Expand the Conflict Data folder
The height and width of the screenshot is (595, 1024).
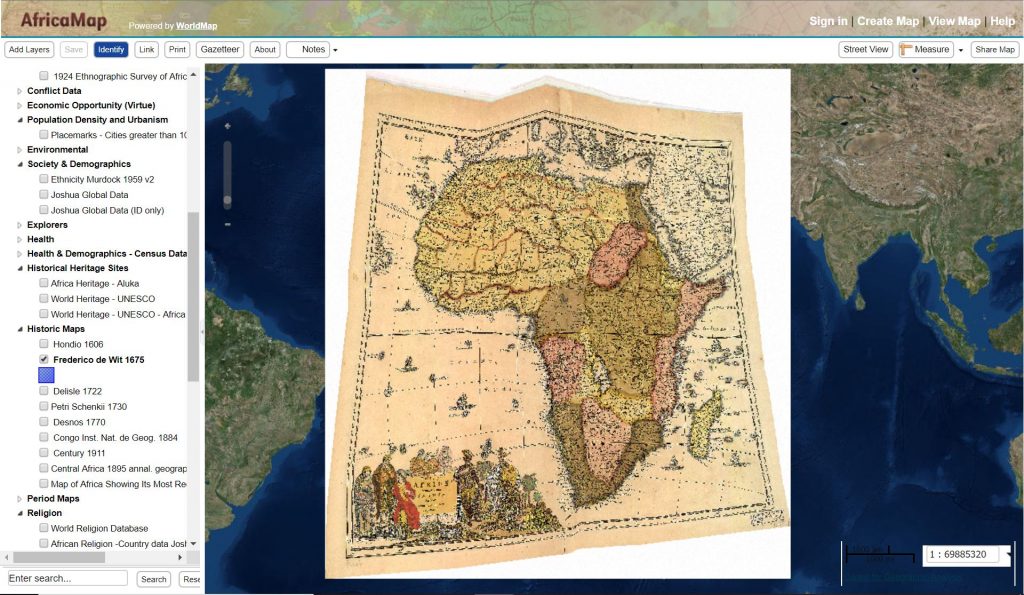20,91
